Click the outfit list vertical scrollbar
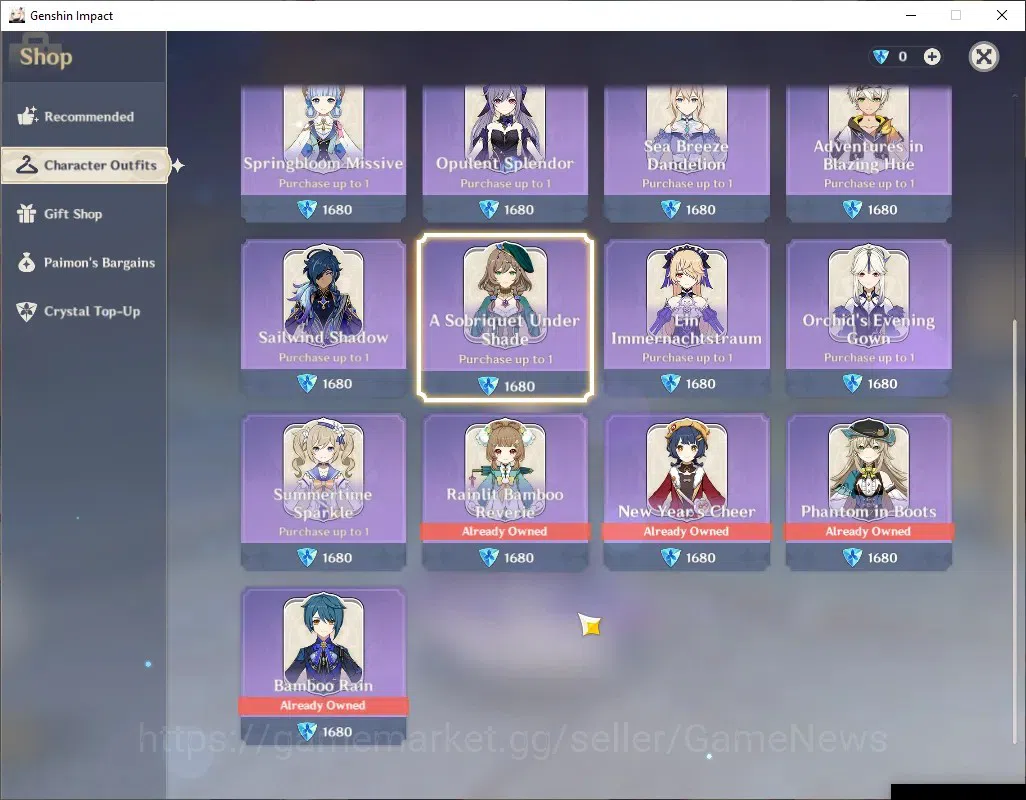This screenshot has height=800, width=1026. (1015, 531)
